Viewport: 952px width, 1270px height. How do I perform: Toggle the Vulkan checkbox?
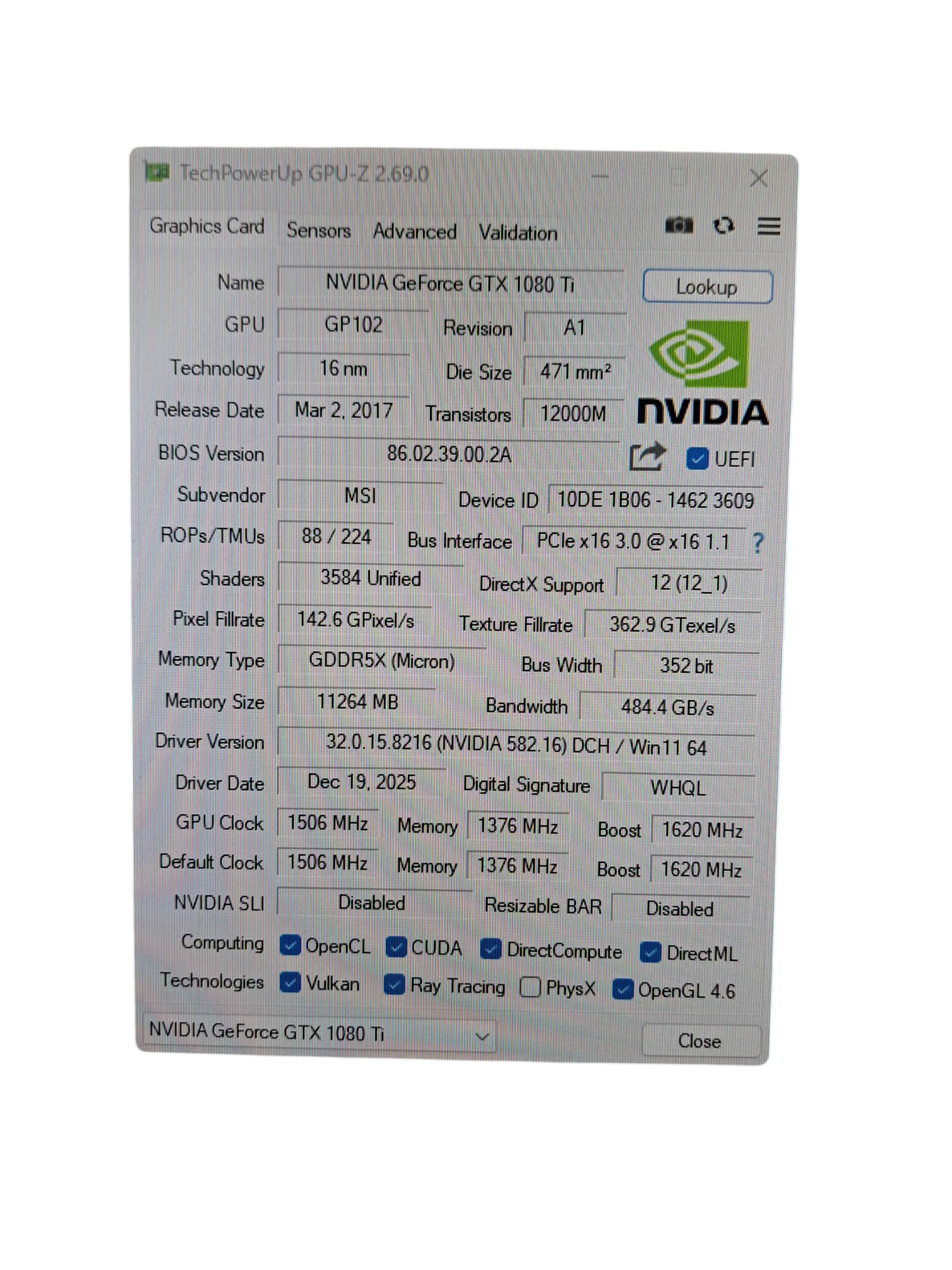pos(290,983)
